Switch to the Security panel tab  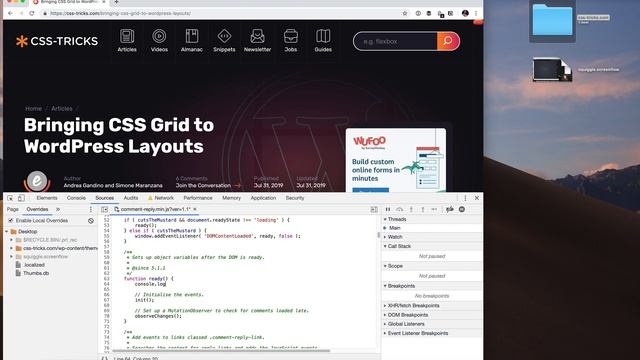[x=295, y=198]
